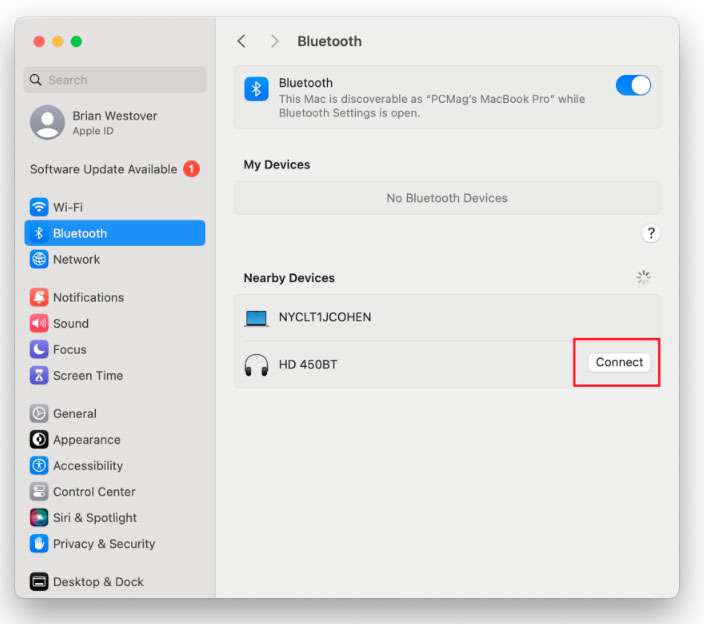
Task: Open the Focus settings label
Action: coord(70,349)
